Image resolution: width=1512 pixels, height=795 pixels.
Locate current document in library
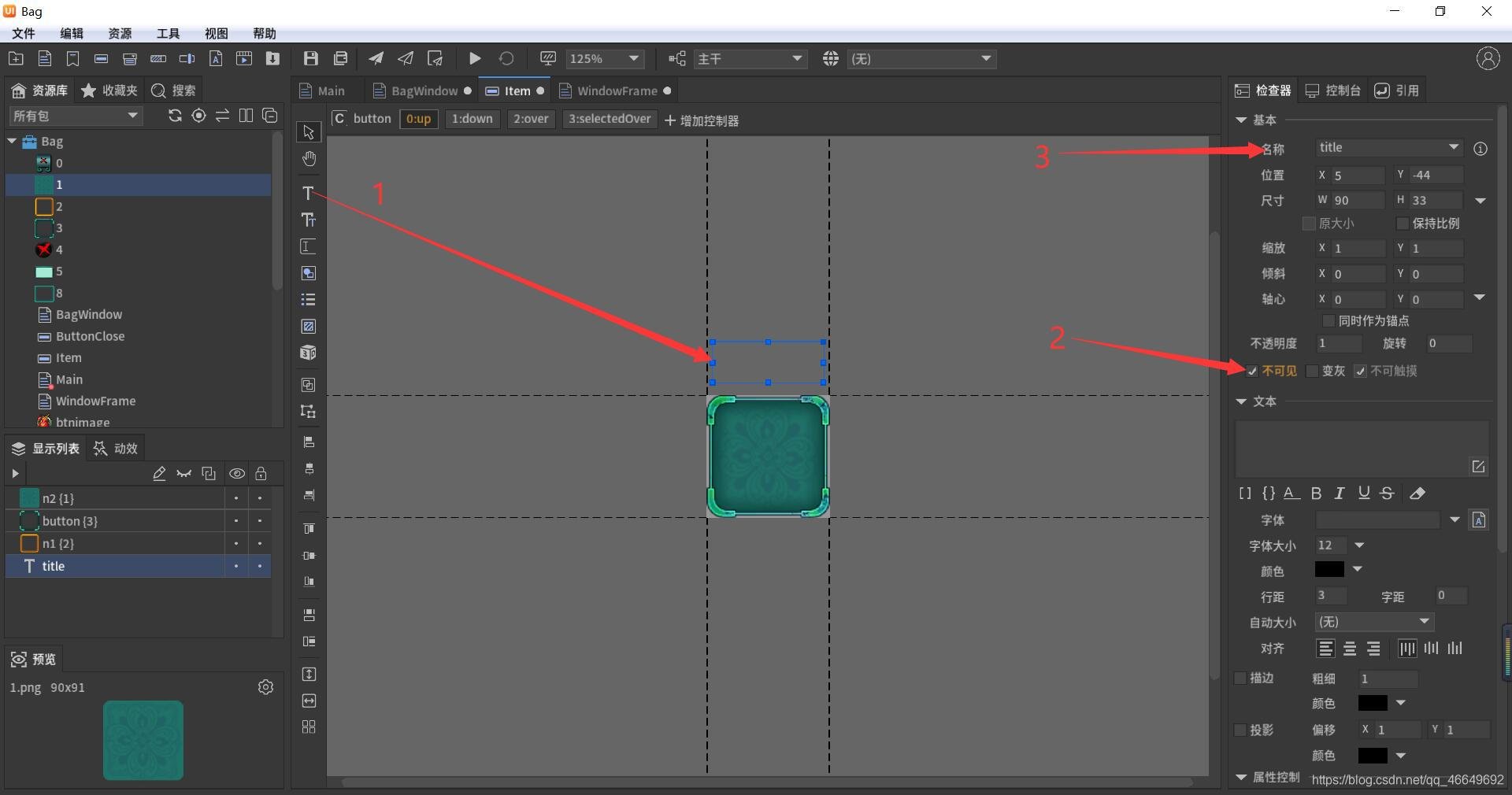[199, 116]
